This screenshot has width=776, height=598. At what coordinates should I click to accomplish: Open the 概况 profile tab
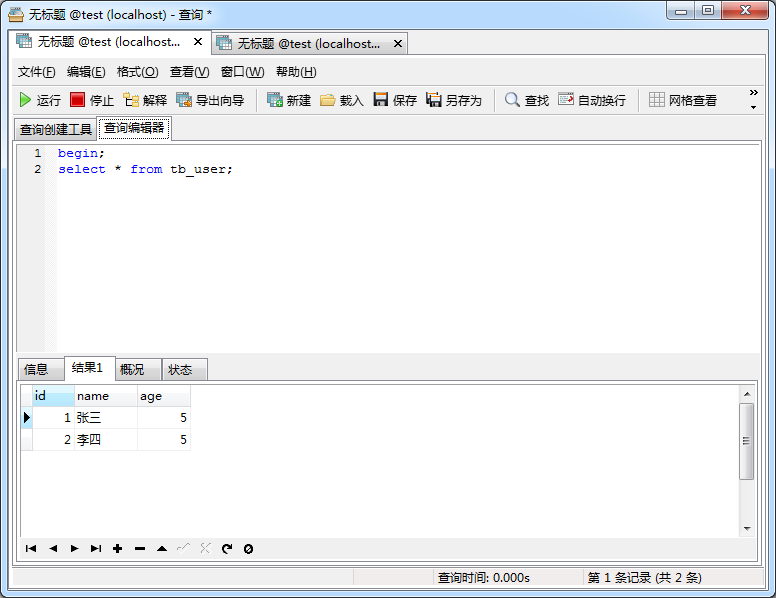(138, 369)
